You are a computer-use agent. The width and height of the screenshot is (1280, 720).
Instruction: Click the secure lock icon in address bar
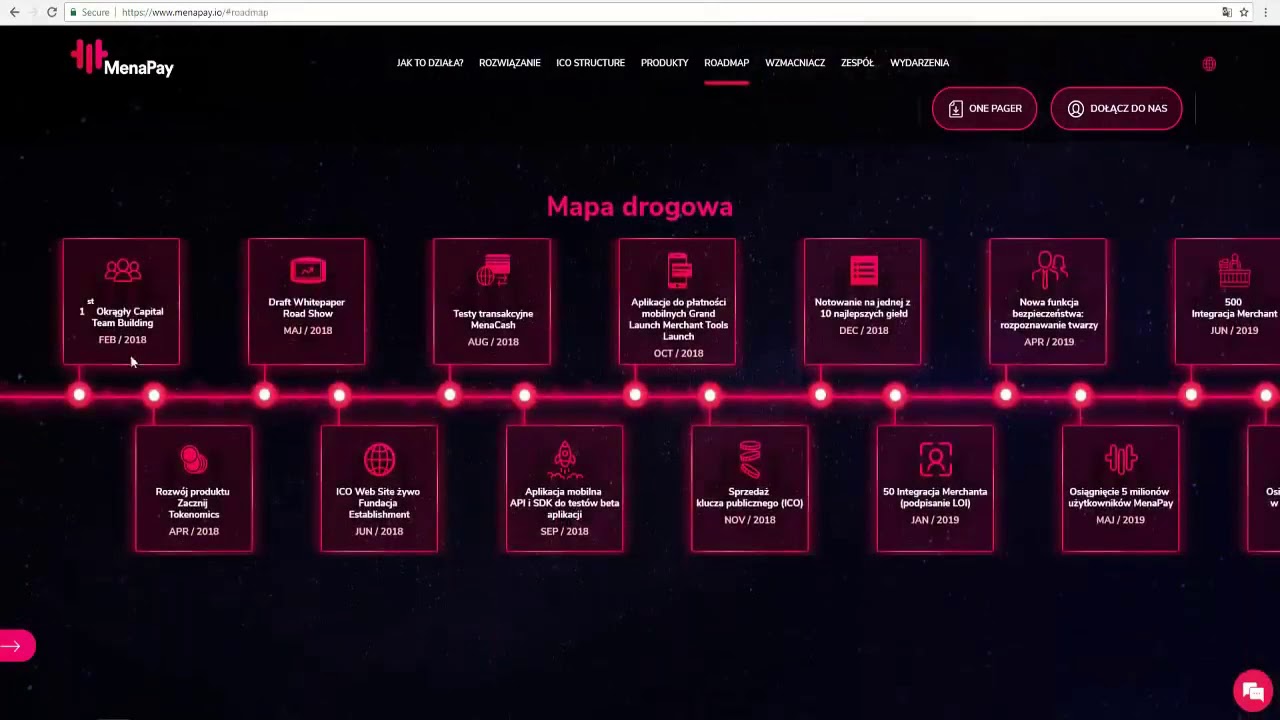[73, 12]
